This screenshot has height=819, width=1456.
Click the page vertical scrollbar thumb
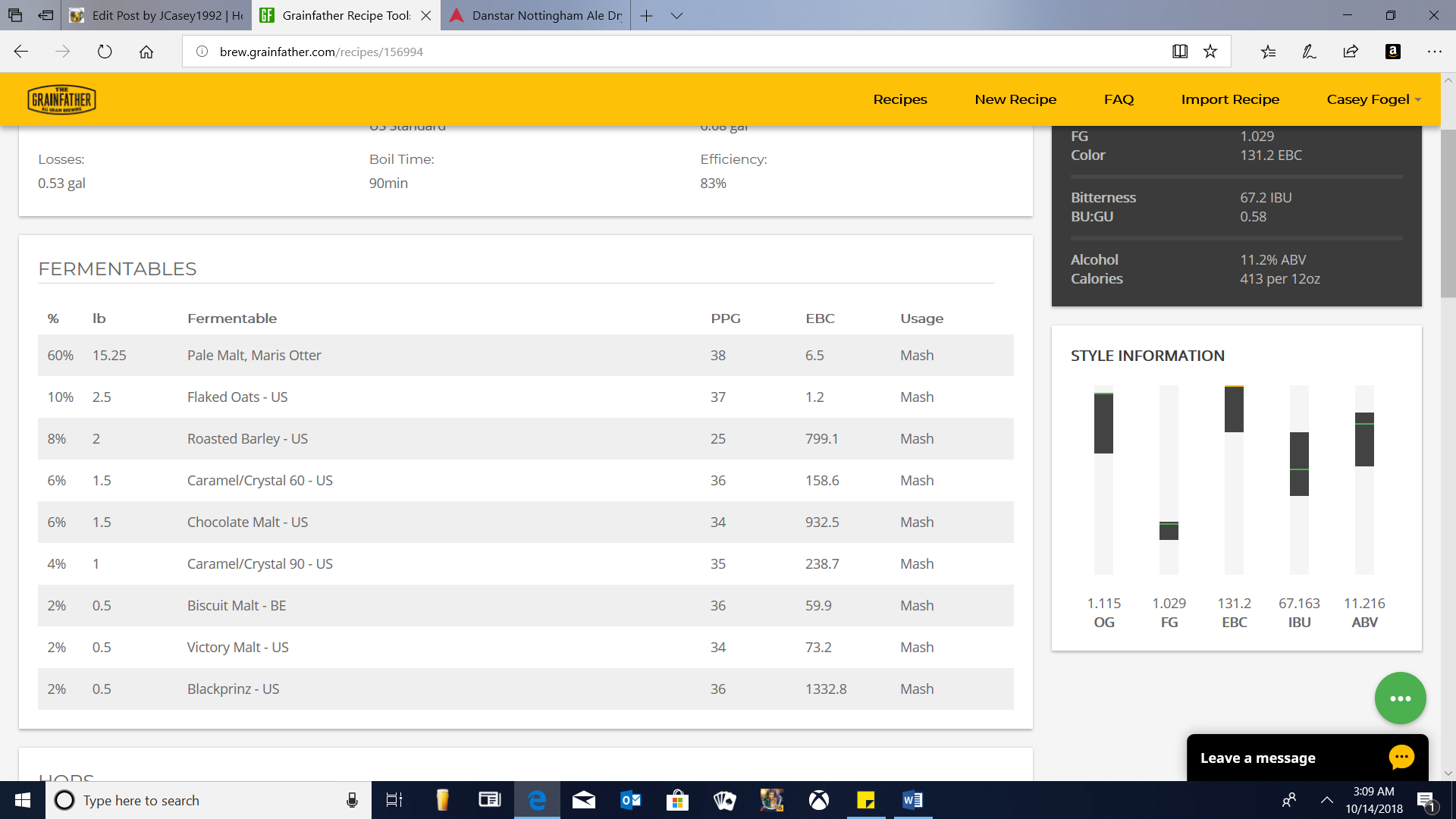coord(1448,214)
